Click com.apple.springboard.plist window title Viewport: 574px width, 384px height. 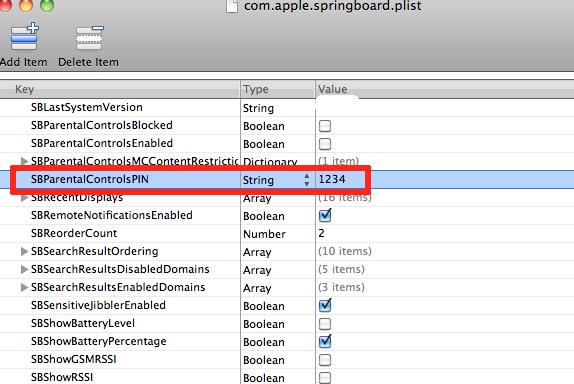click(x=333, y=6)
